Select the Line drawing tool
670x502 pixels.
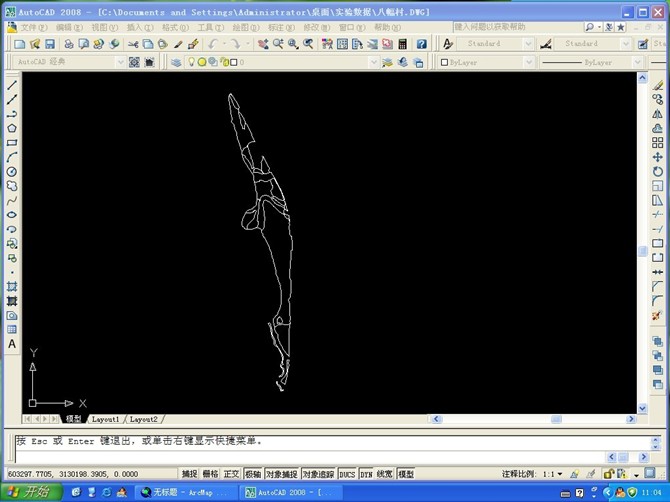pyautogui.click(x=12, y=85)
